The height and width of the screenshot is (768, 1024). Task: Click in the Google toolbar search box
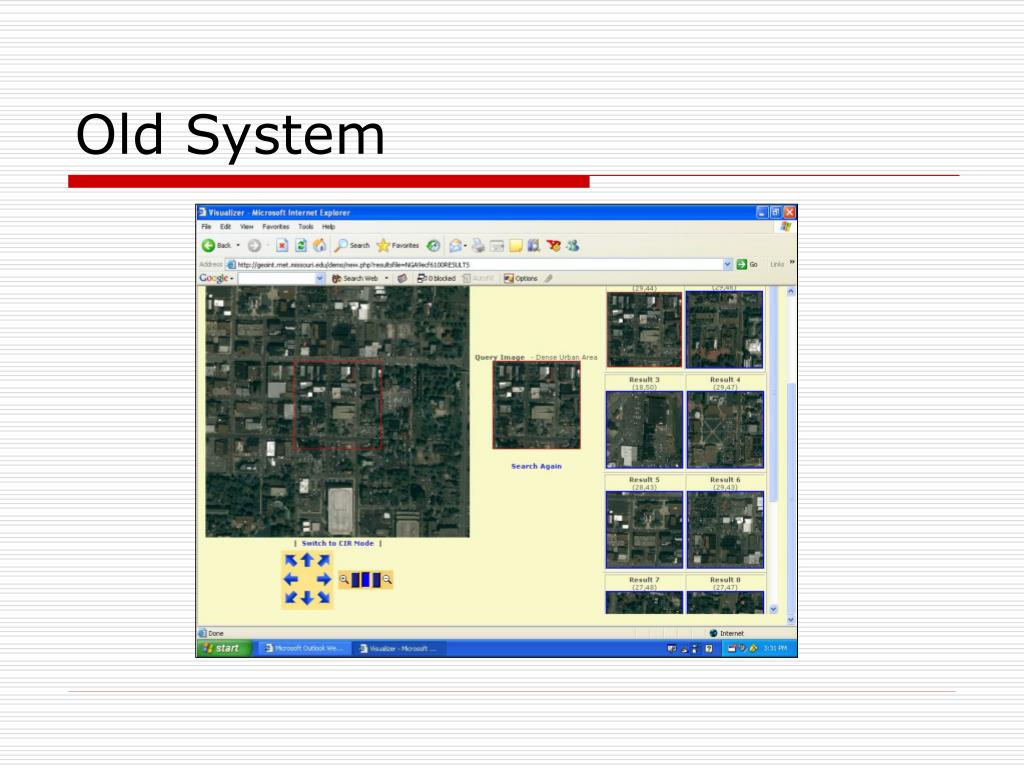(277, 278)
